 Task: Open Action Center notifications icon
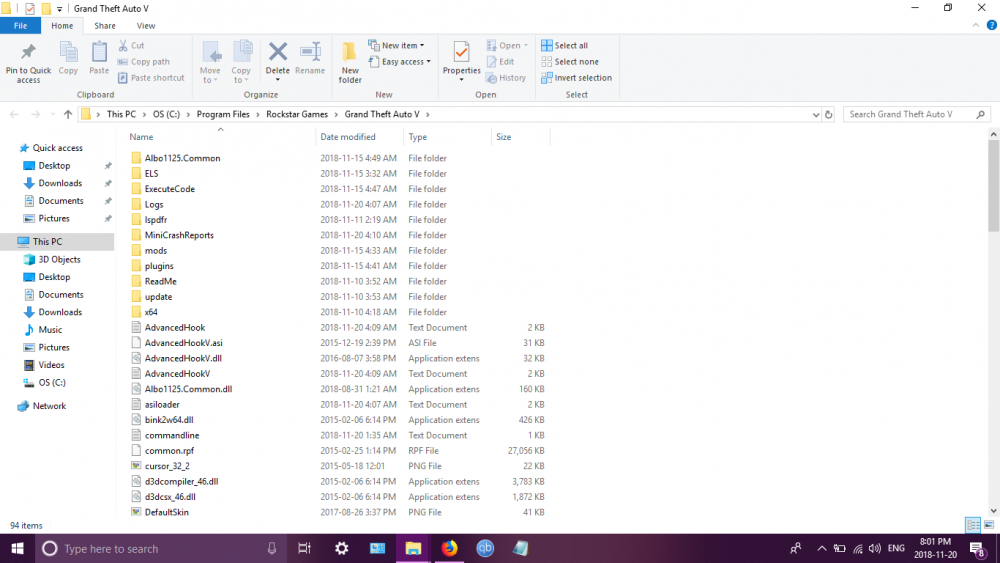[x=977, y=548]
